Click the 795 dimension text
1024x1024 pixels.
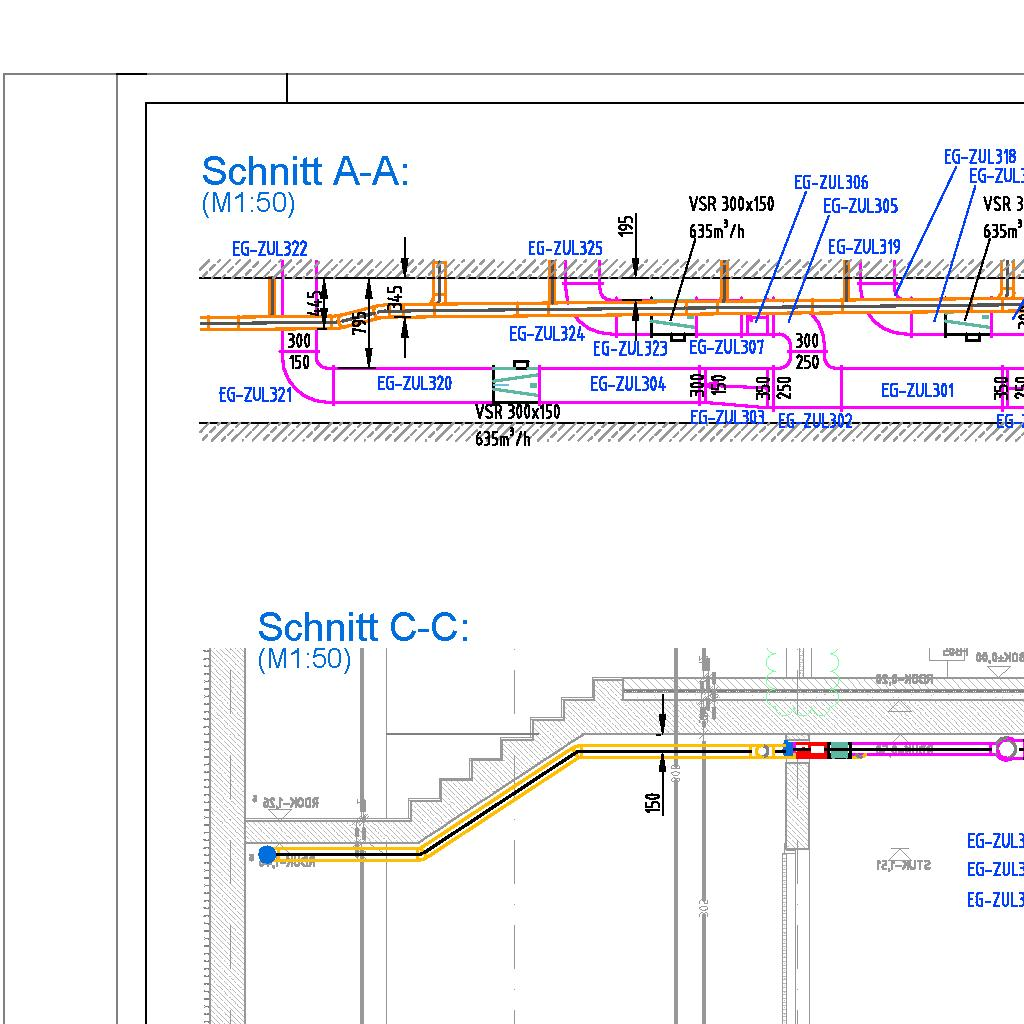pos(359,324)
